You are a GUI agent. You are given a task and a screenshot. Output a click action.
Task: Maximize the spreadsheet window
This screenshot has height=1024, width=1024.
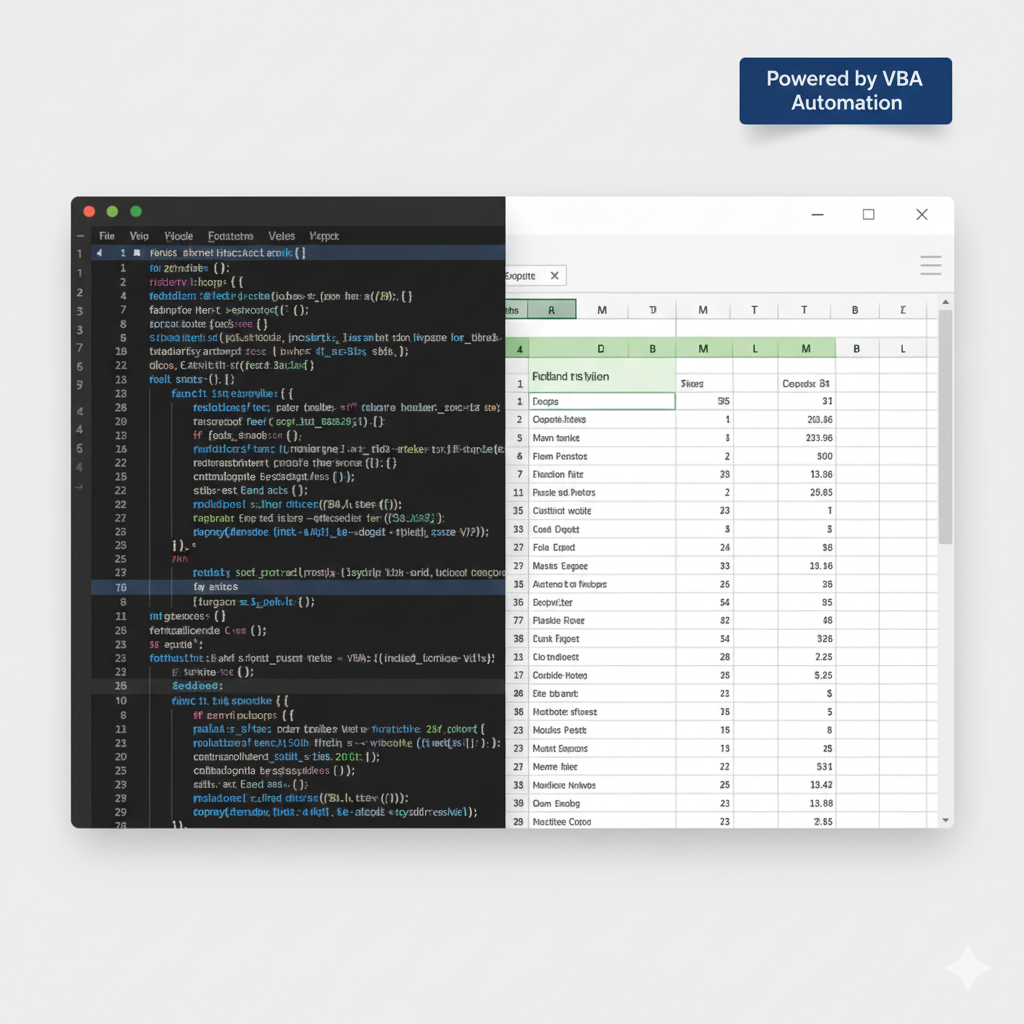coord(868,214)
